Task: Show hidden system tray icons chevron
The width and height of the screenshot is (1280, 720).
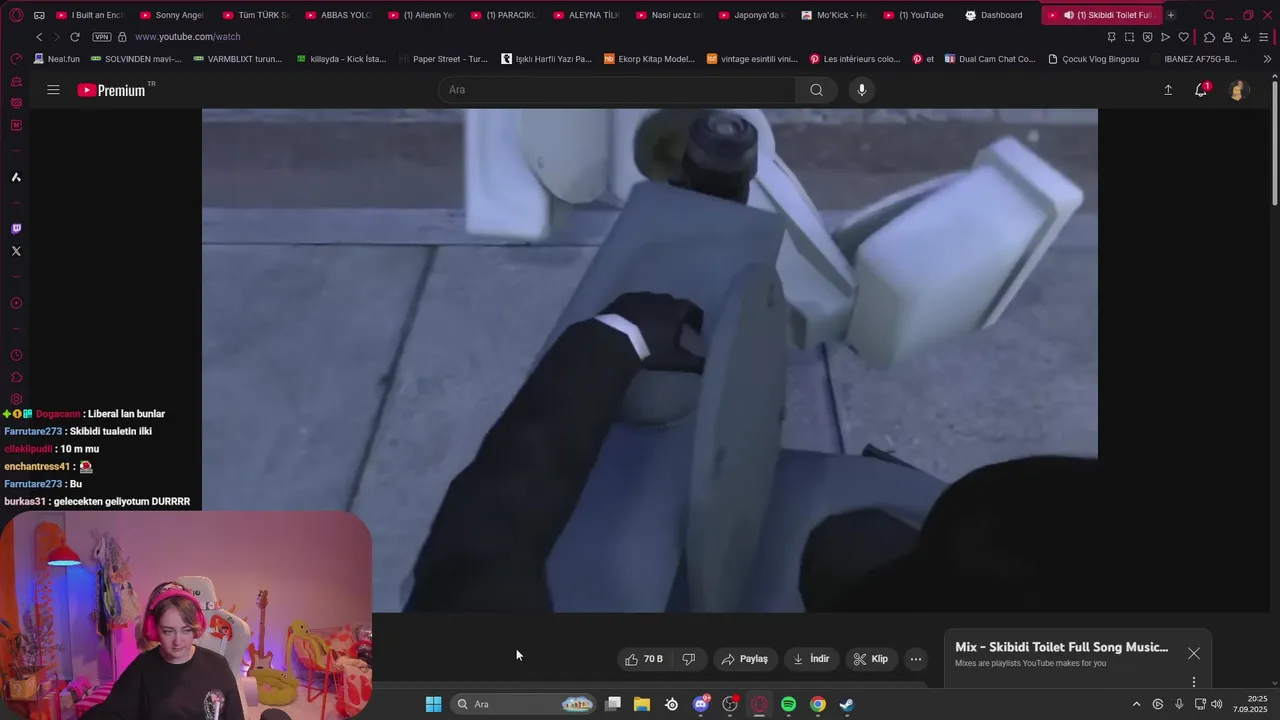Action: [x=1136, y=704]
